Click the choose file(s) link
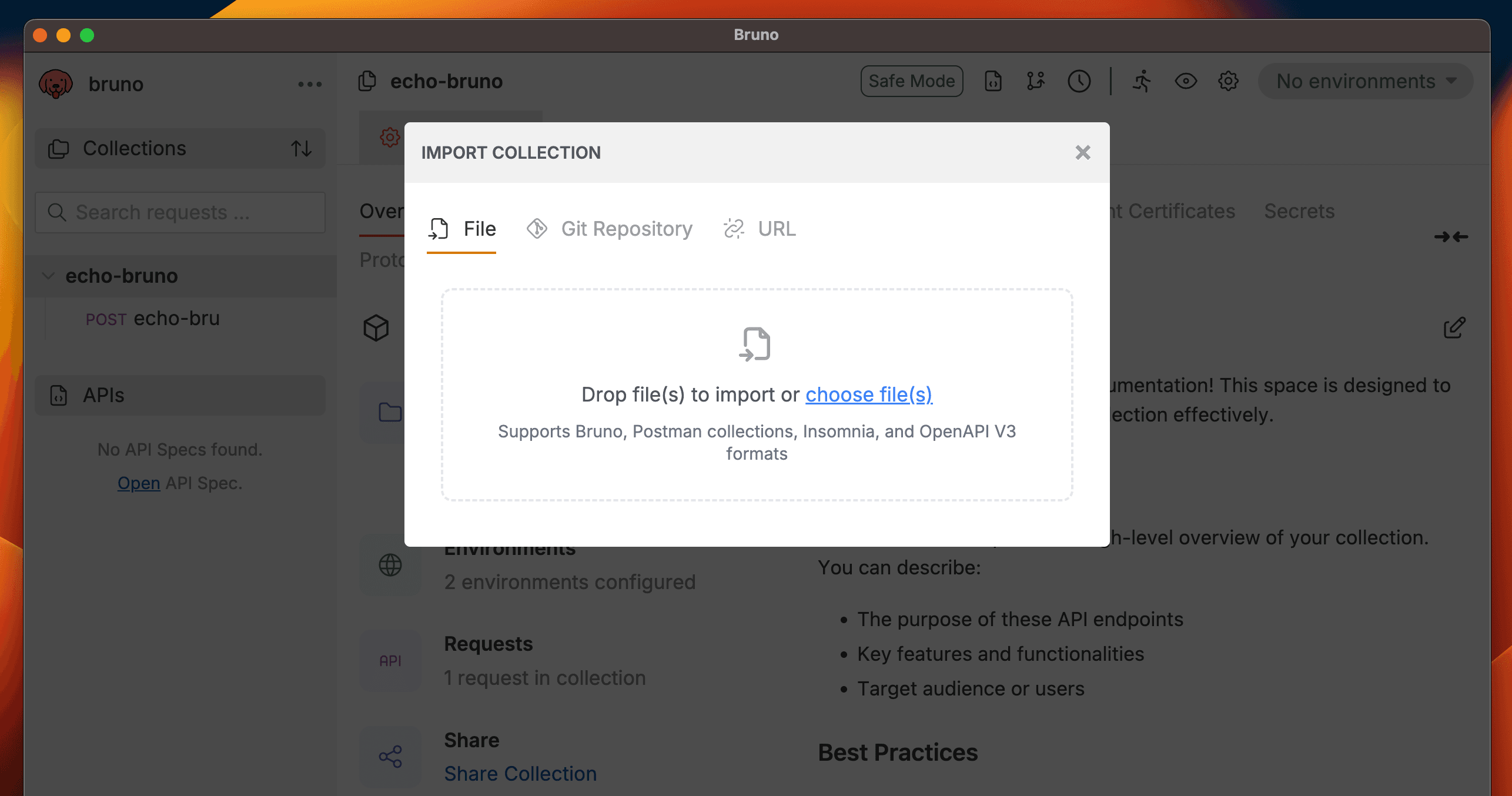 pos(869,394)
